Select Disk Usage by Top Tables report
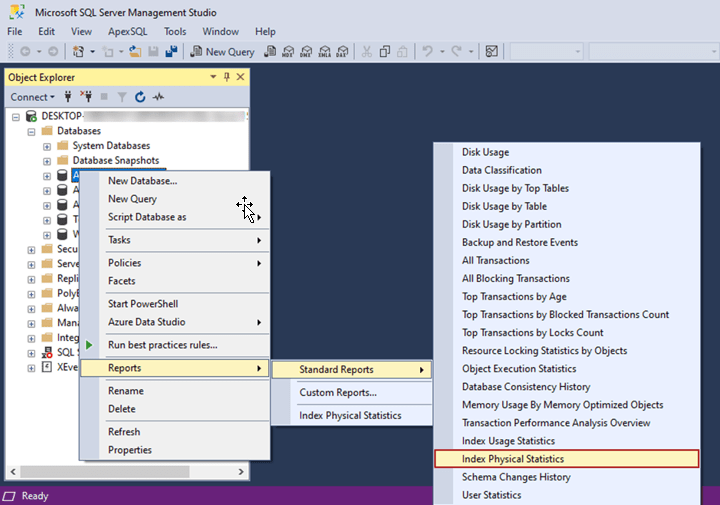 pos(567,188)
